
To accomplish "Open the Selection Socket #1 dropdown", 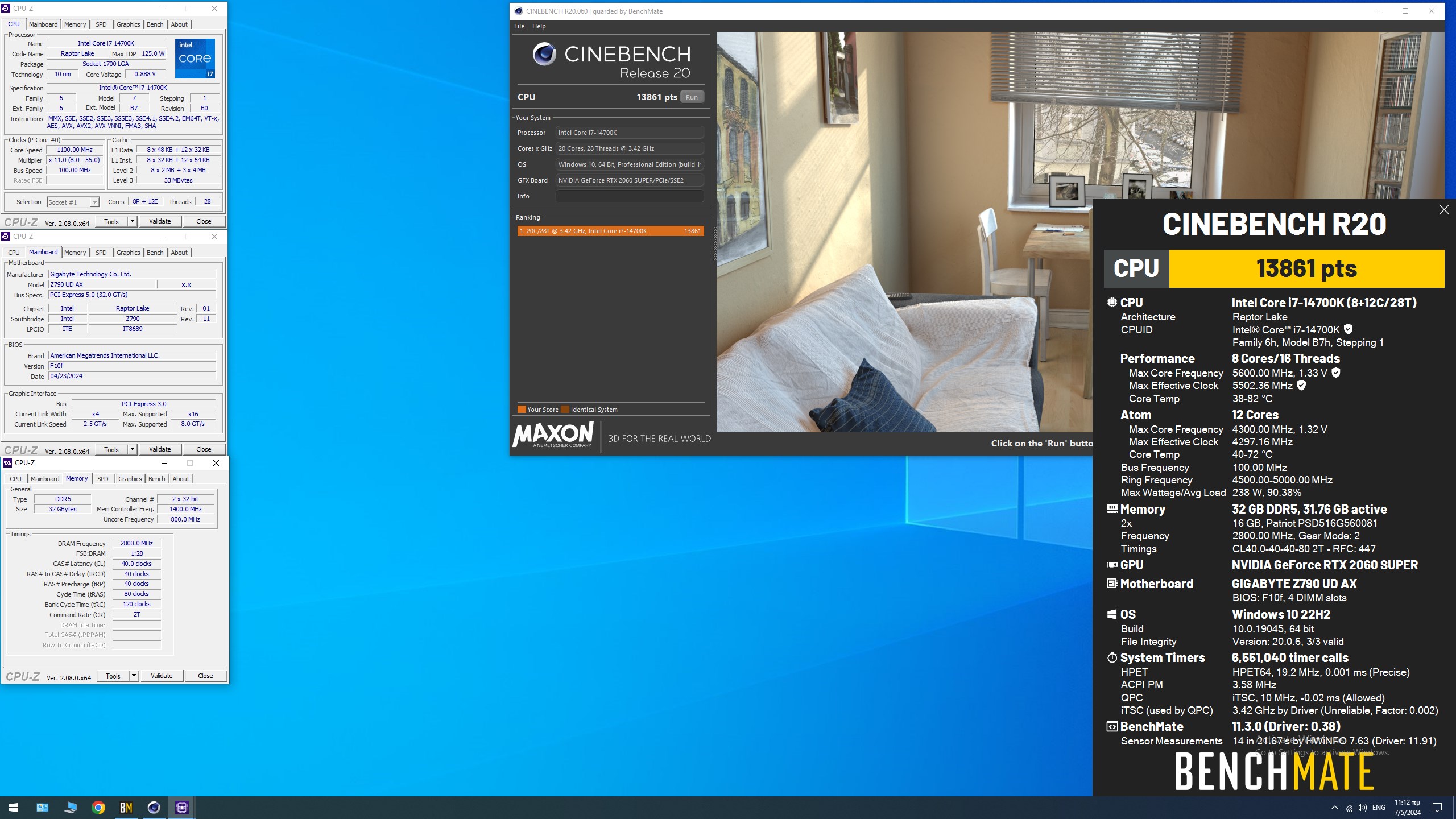I will pos(73,202).
